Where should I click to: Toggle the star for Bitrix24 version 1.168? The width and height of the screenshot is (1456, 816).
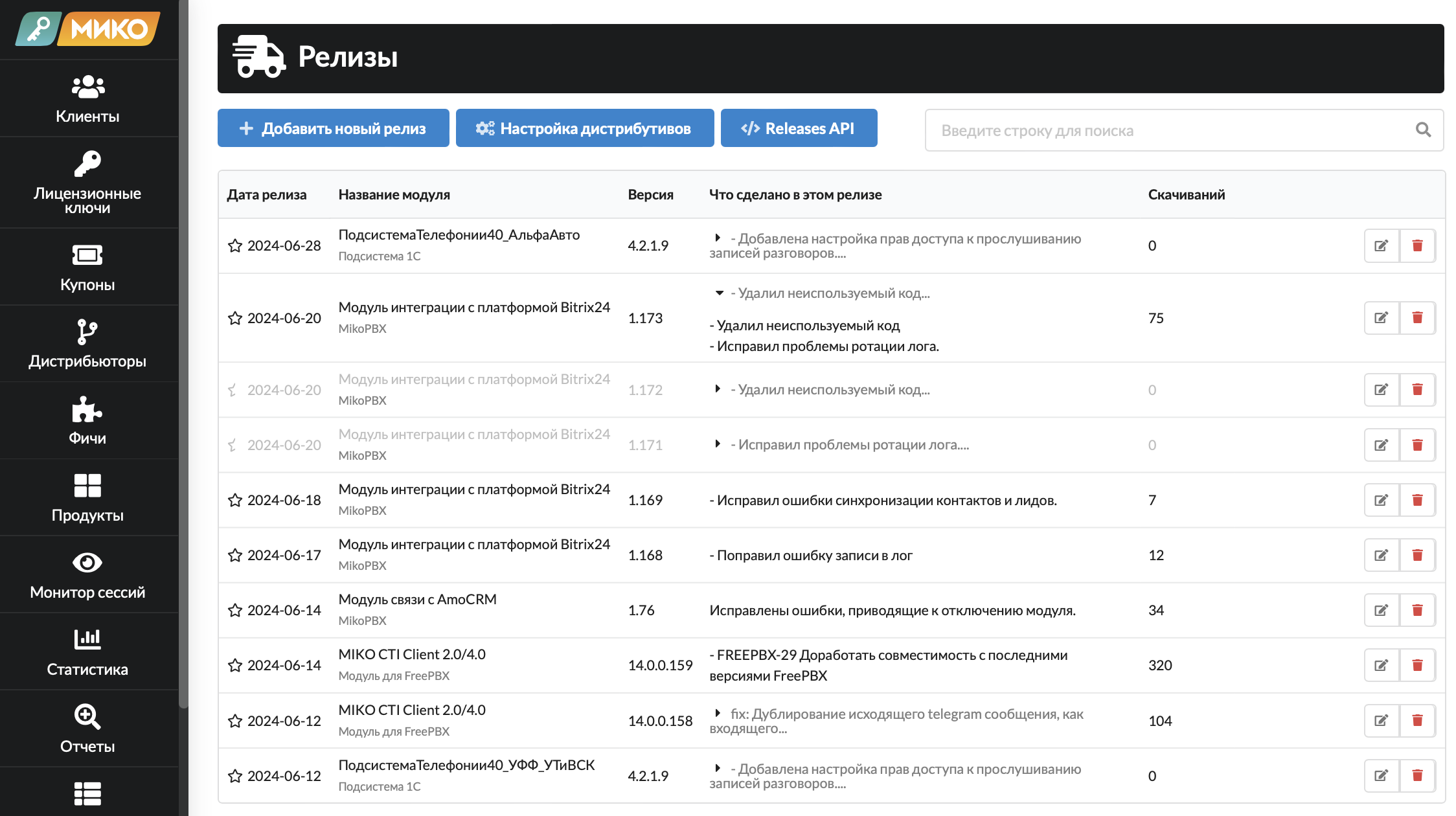tap(235, 555)
